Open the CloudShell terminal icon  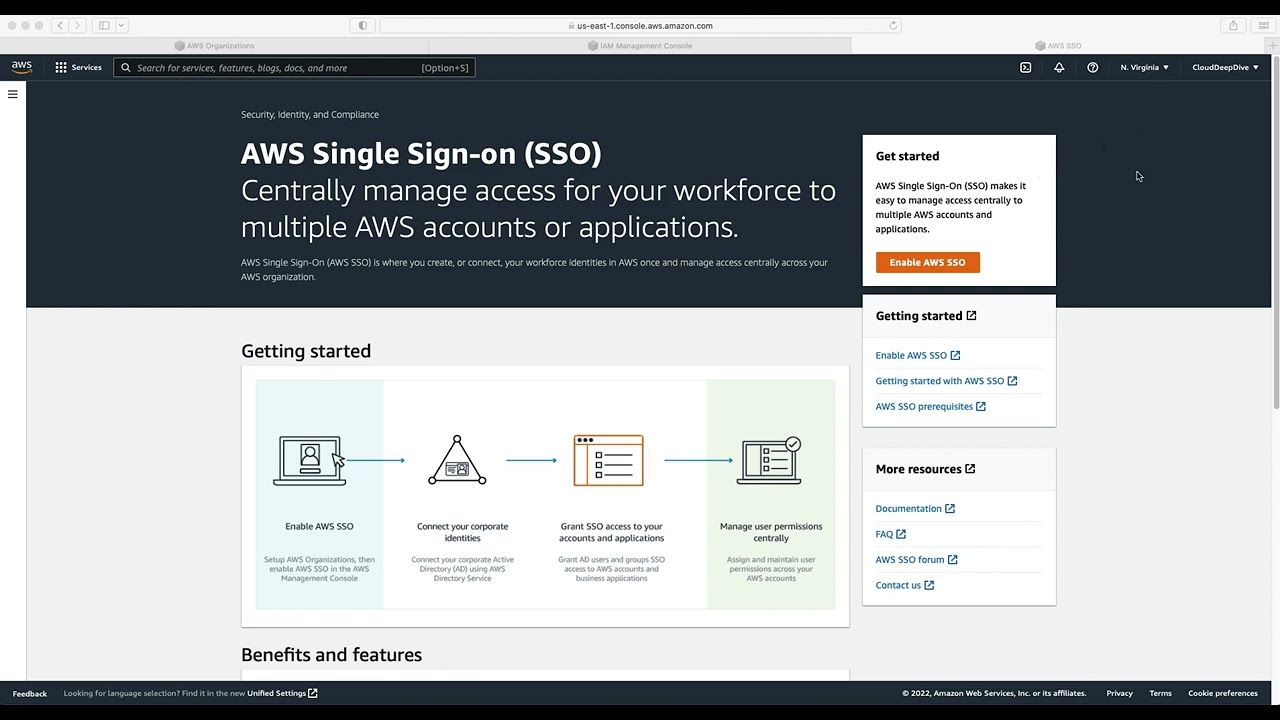(1025, 67)
